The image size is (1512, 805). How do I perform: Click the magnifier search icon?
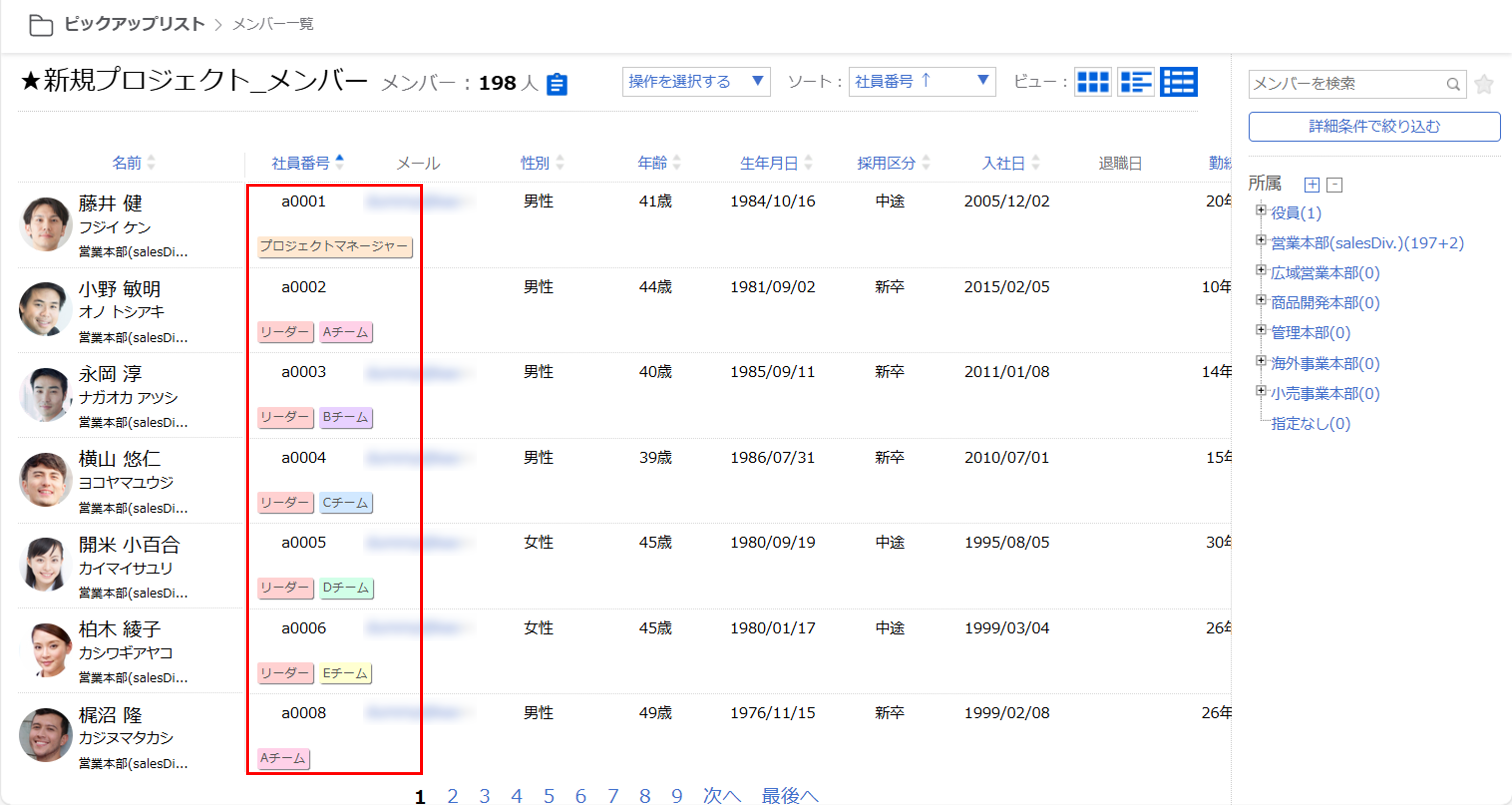[x=1453, y=85]
